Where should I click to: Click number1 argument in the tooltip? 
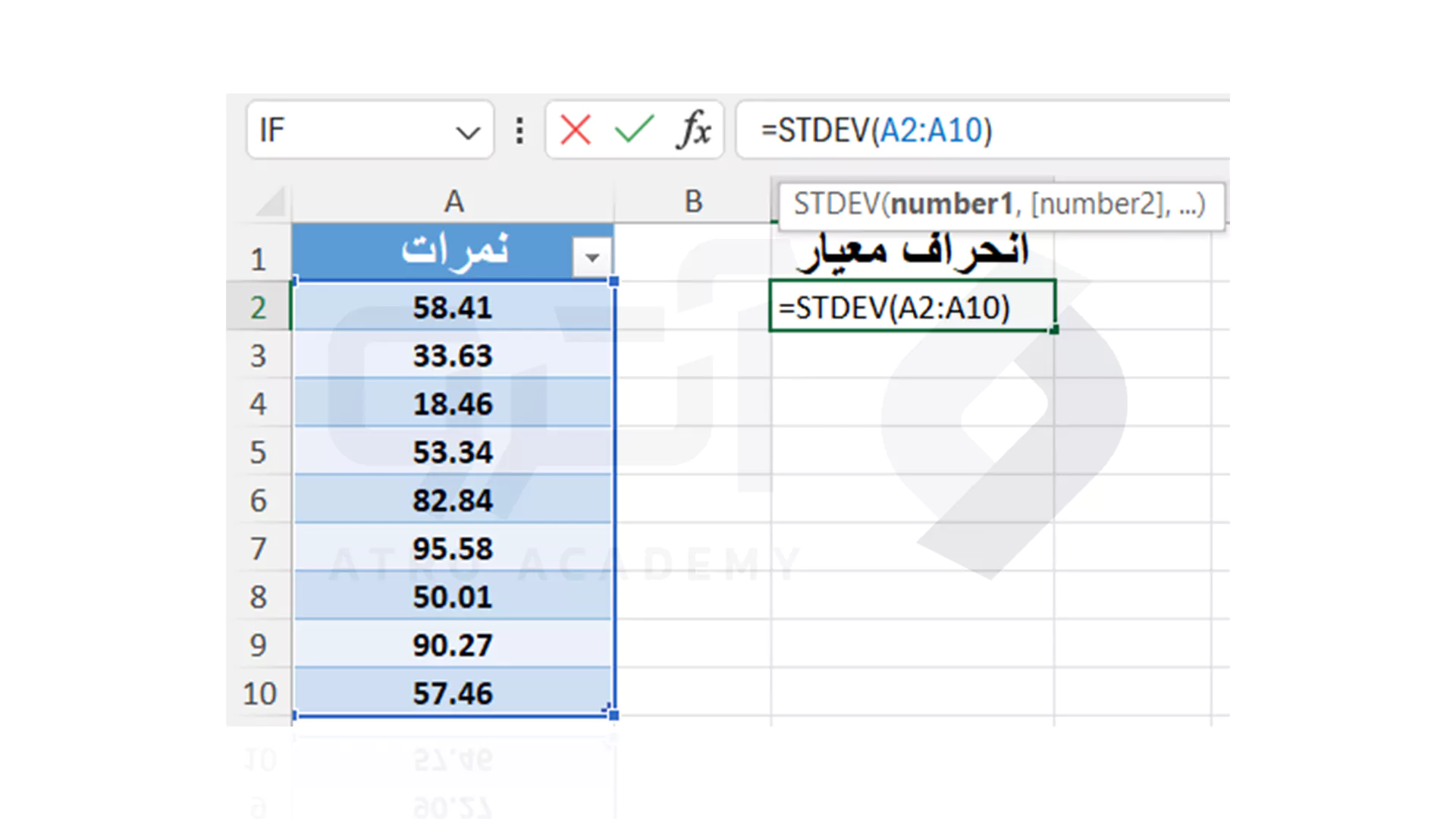(x=951, y=204)
